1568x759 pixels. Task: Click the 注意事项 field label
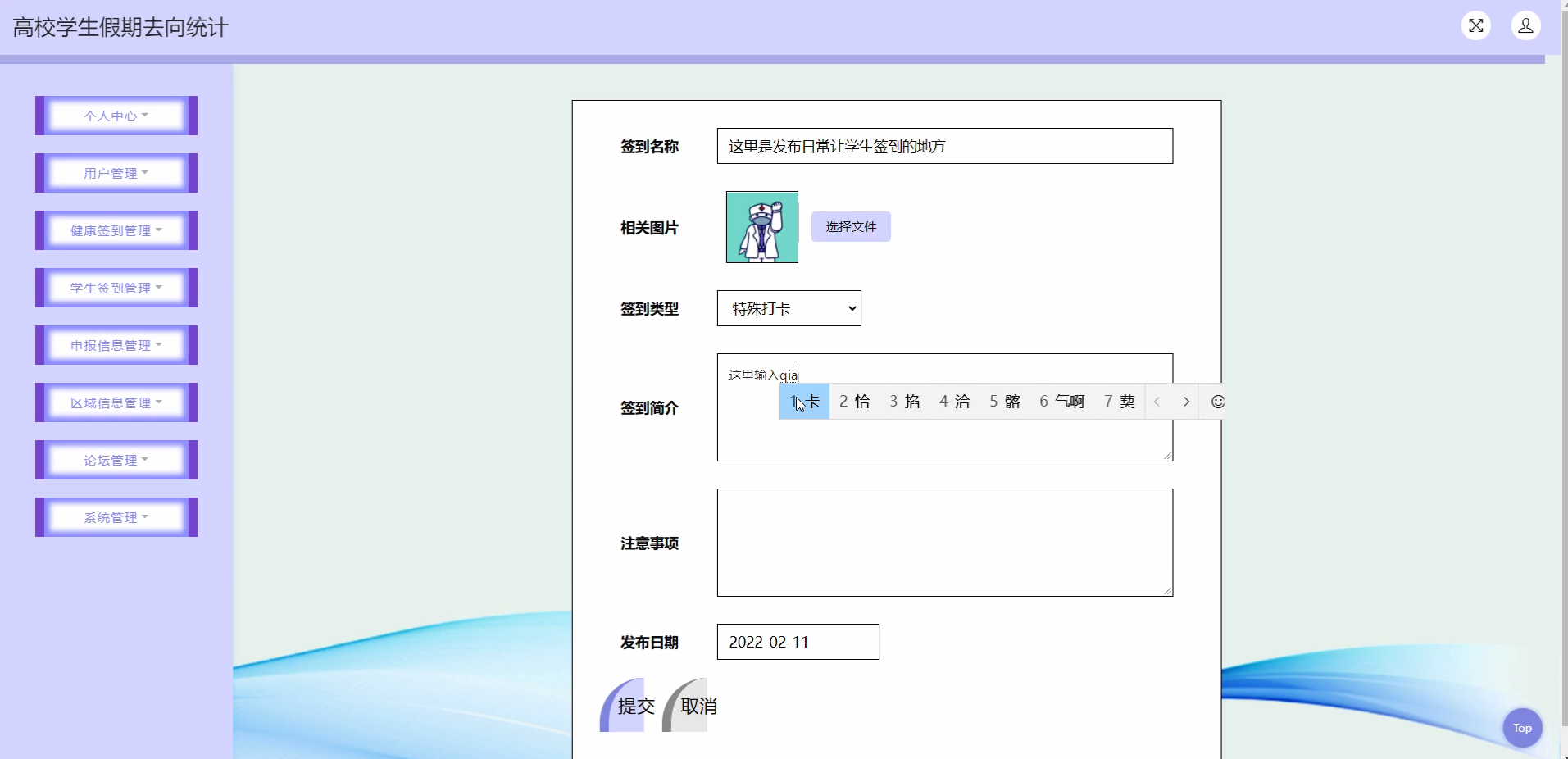pyautogui.click(x=649, y=543)
